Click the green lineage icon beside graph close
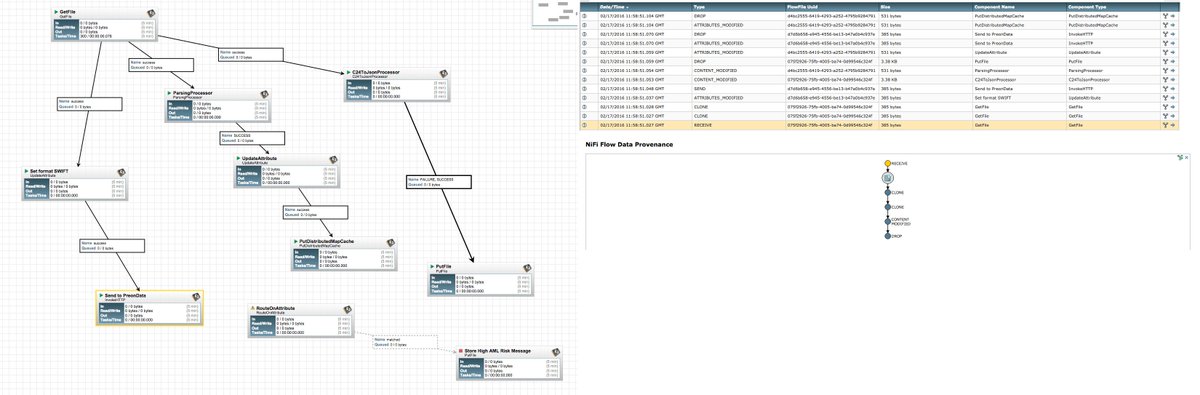This screenshot has width=1200, height=395. (x=1179, y=157)
